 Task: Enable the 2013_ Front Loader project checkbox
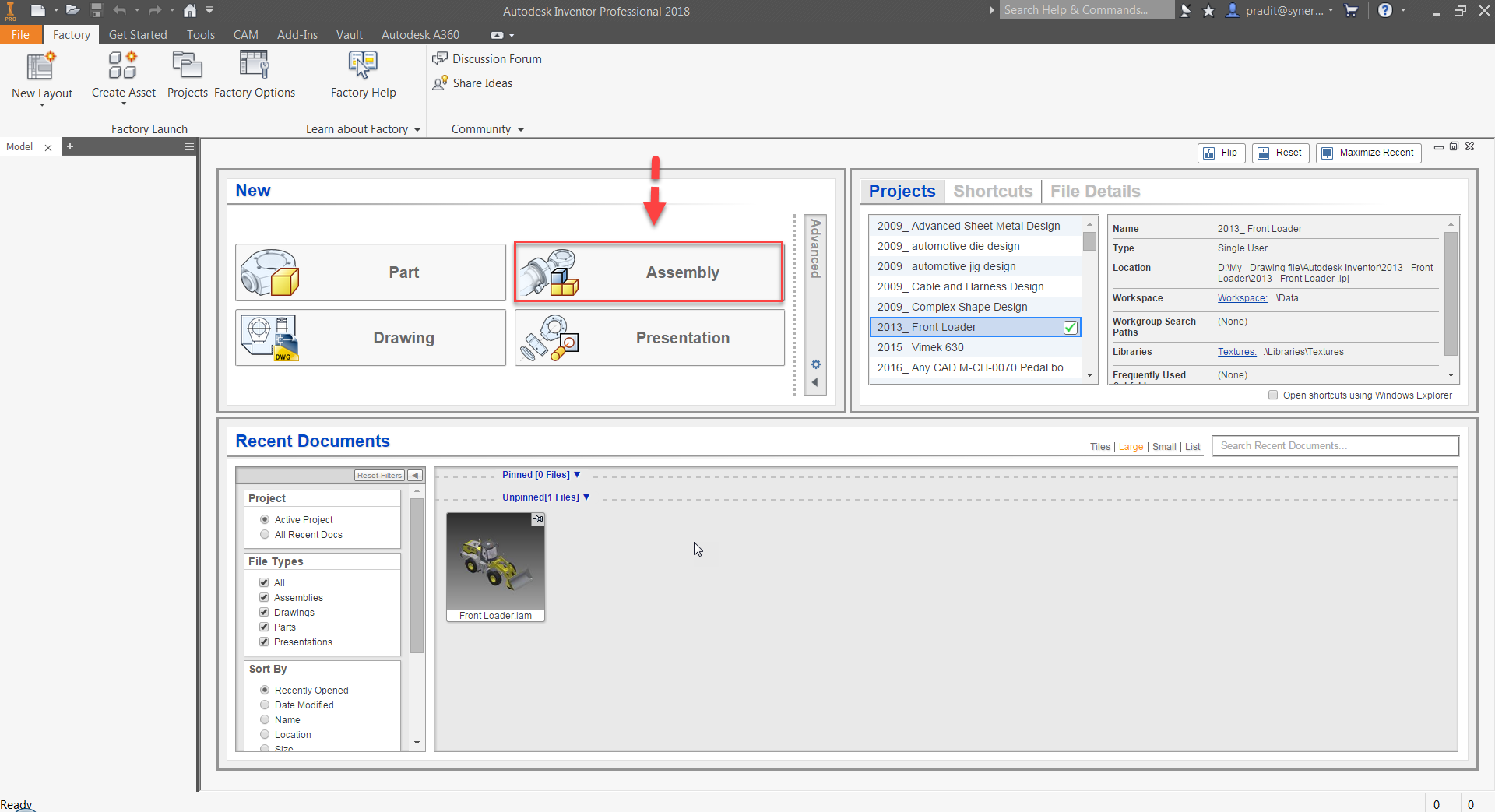[x=1070, y=327]
